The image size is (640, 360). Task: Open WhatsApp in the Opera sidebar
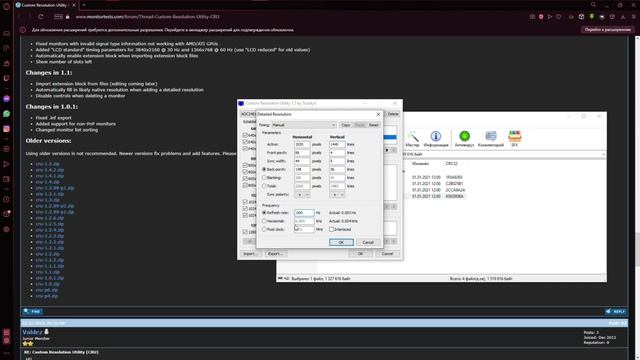(x=7, y=114)
